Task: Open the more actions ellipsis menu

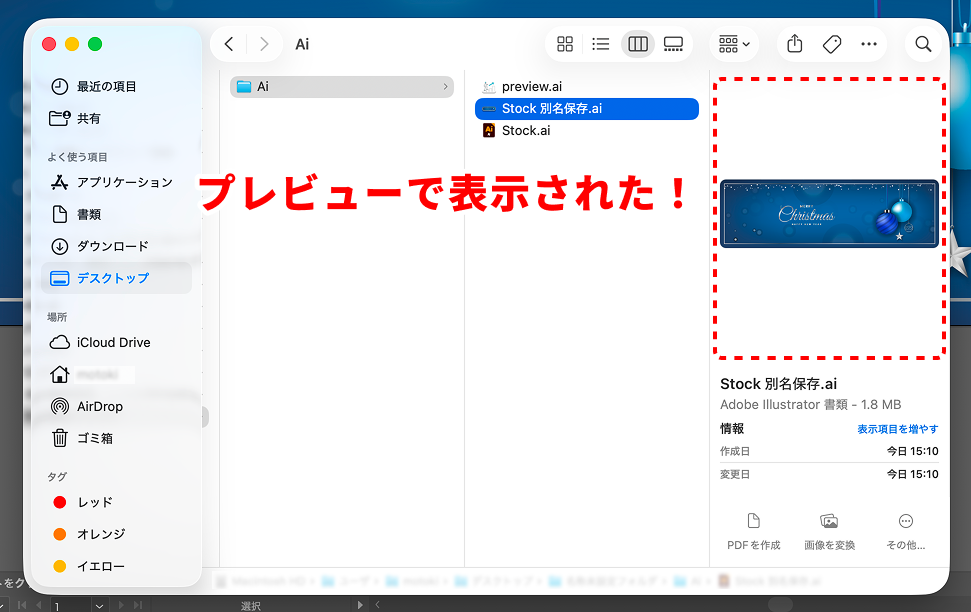Action: 869,44
